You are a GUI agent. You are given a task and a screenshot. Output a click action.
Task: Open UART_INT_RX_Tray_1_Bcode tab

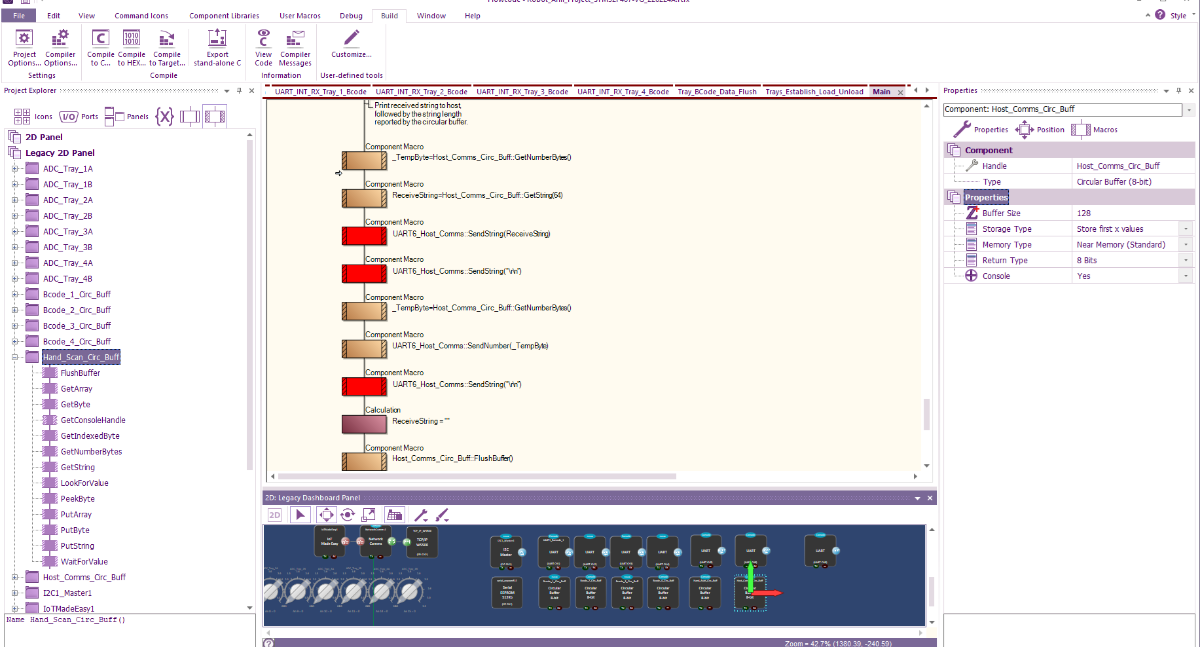coord(320,91)
